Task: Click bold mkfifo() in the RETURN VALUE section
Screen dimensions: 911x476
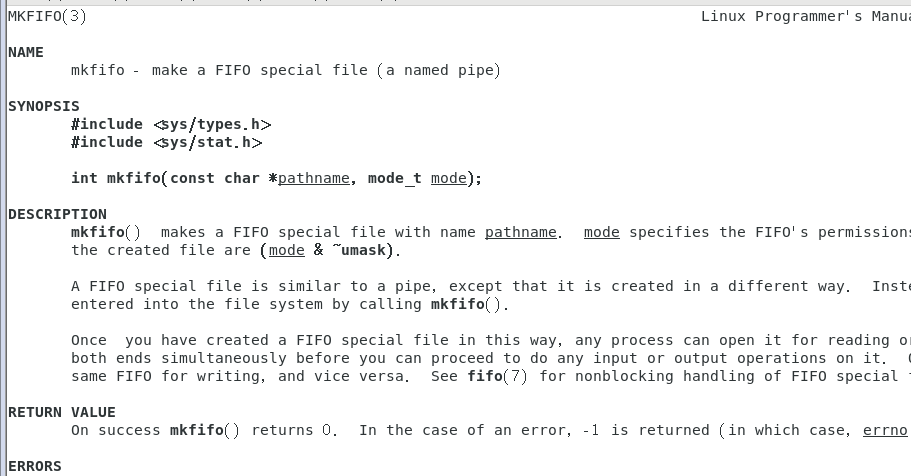Action: 205,430
